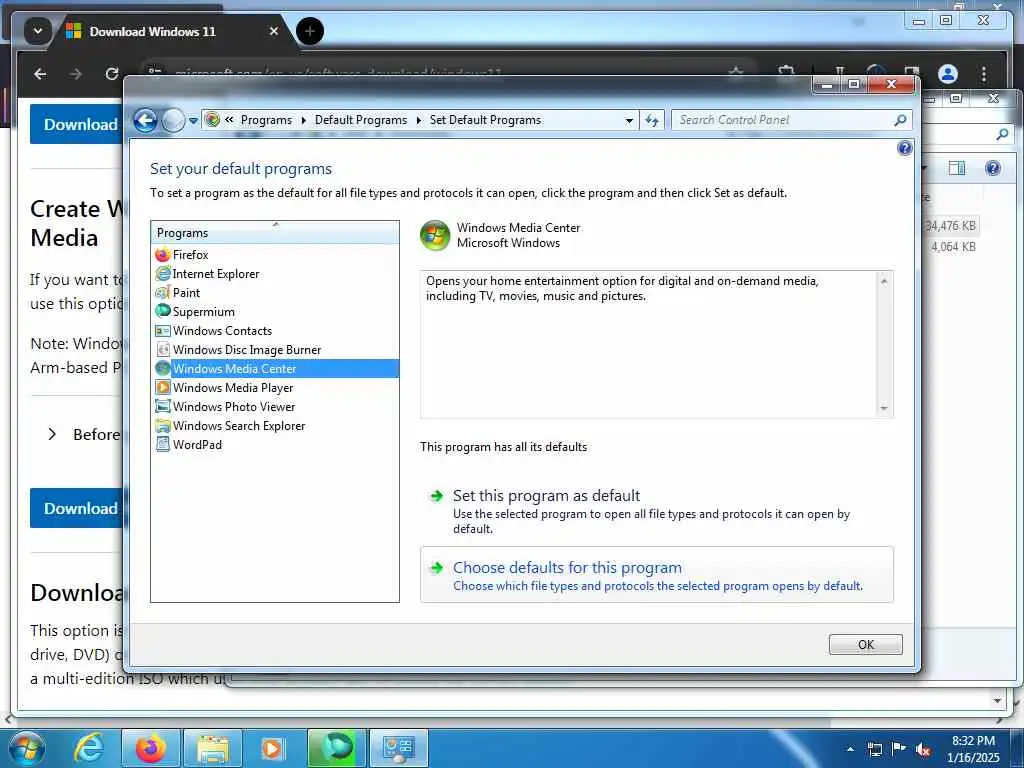Click the muted volume tray icon
Image resolution: width=1024 pixels, height=768 pixels.
(922, 750)
